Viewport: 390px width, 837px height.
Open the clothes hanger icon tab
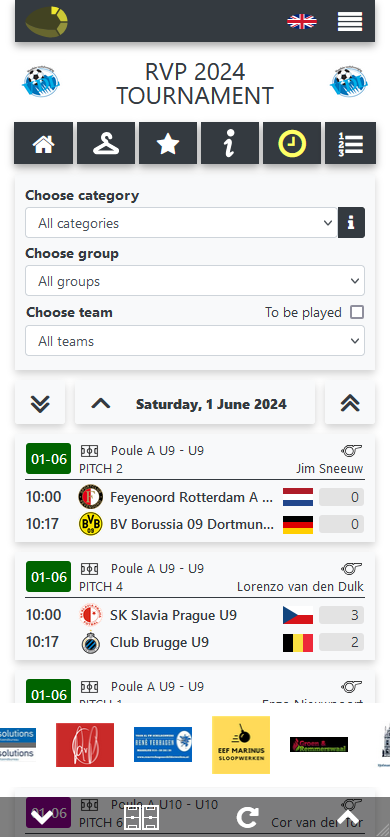point(106,143)
